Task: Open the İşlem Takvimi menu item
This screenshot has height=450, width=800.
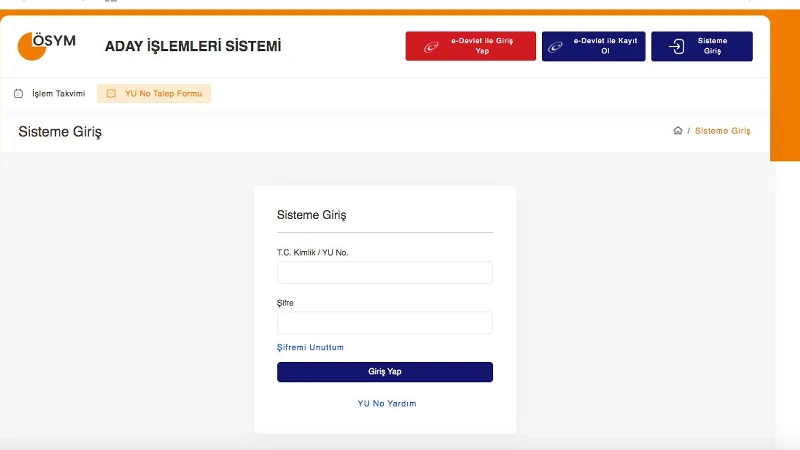Action: click(x=58, y=94)
